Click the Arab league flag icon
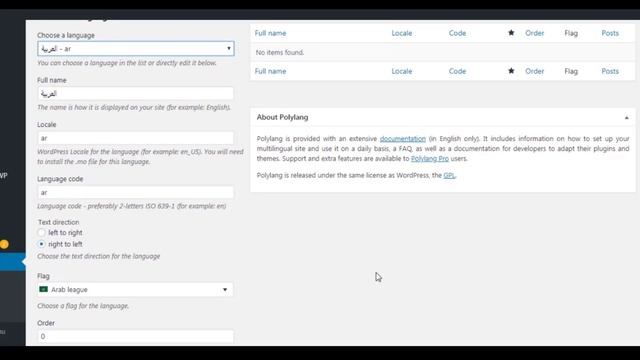 pyautogui.click(x=43, y=289)
